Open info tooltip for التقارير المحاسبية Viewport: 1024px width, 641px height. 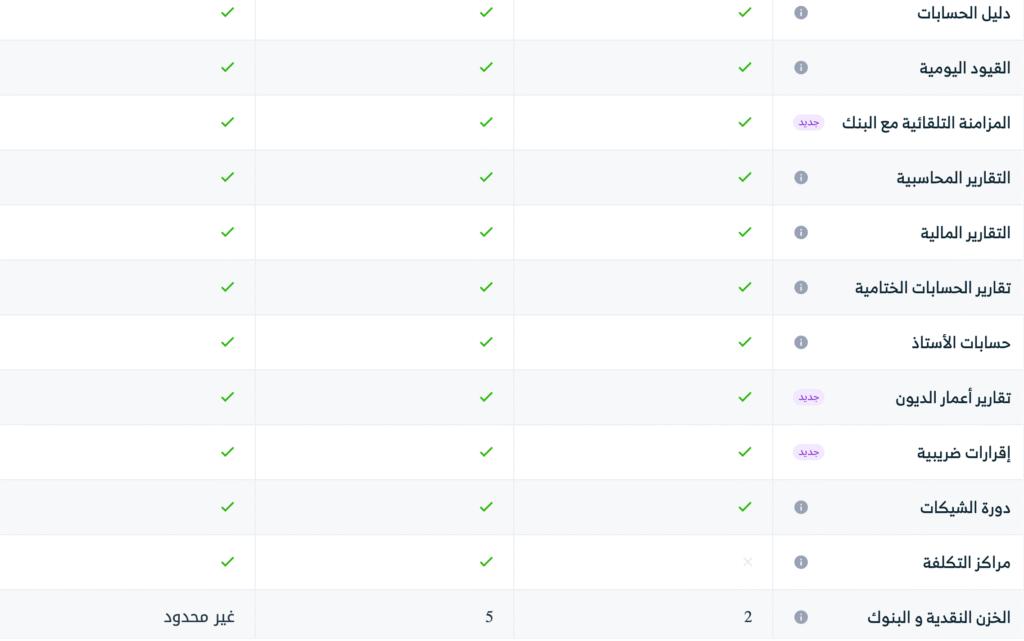[x=801, y=178]
